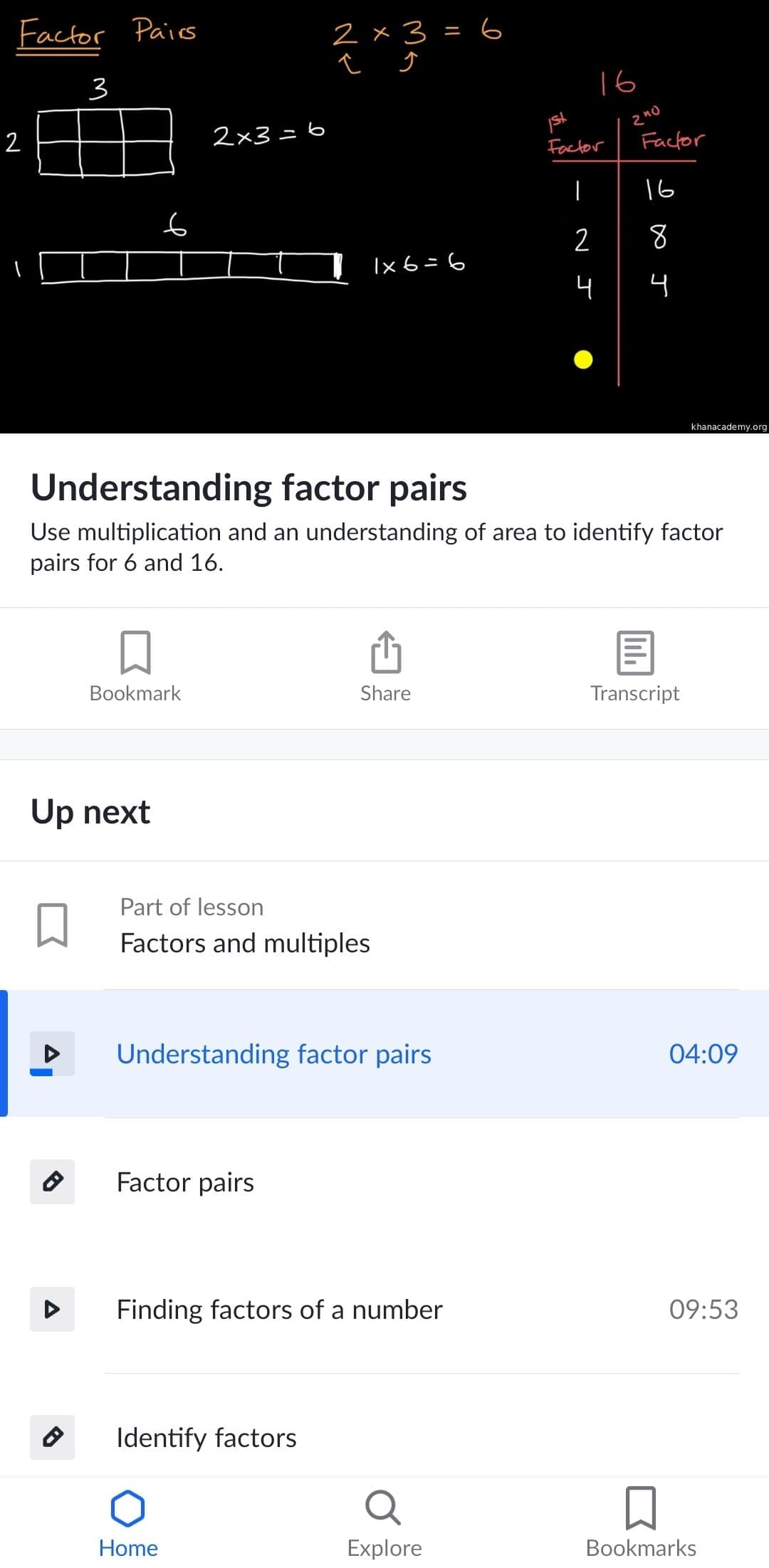
Task: Tap the video player thumbnail
Action: click(384, 217)
